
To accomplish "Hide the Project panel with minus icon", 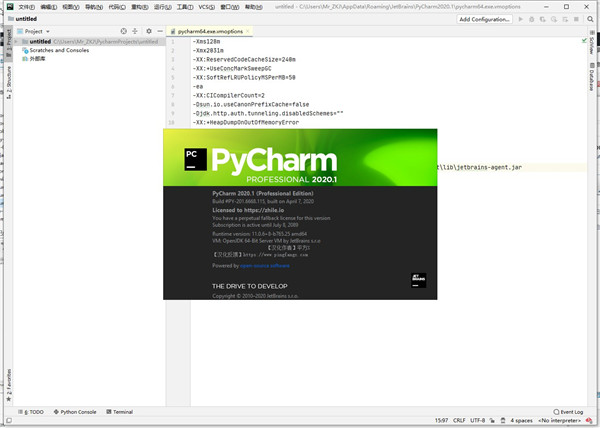I will pos(160,31).
